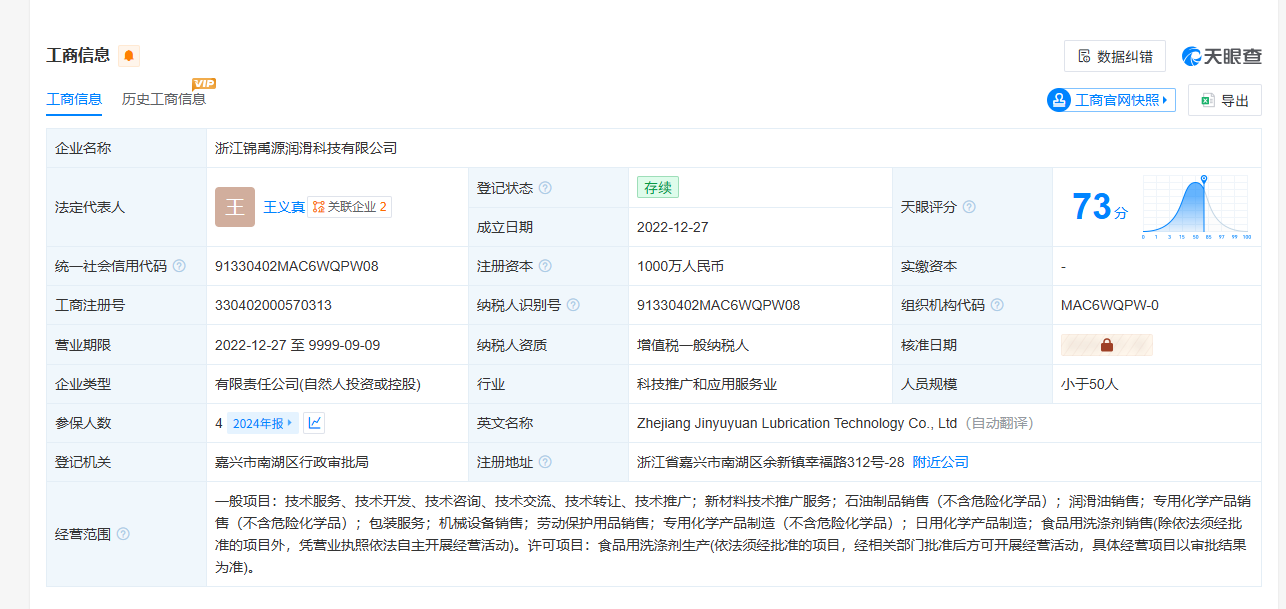Open the 参保人数 trend chart icon

coord(314,423)
